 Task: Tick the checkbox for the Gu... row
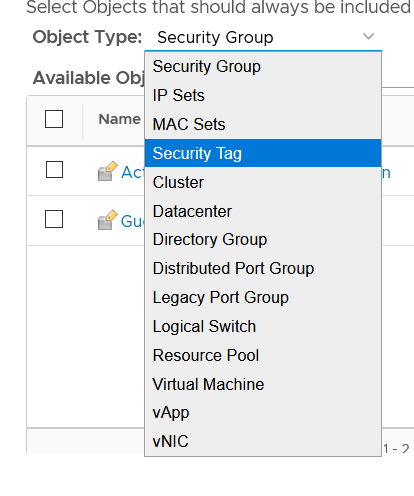54,219
